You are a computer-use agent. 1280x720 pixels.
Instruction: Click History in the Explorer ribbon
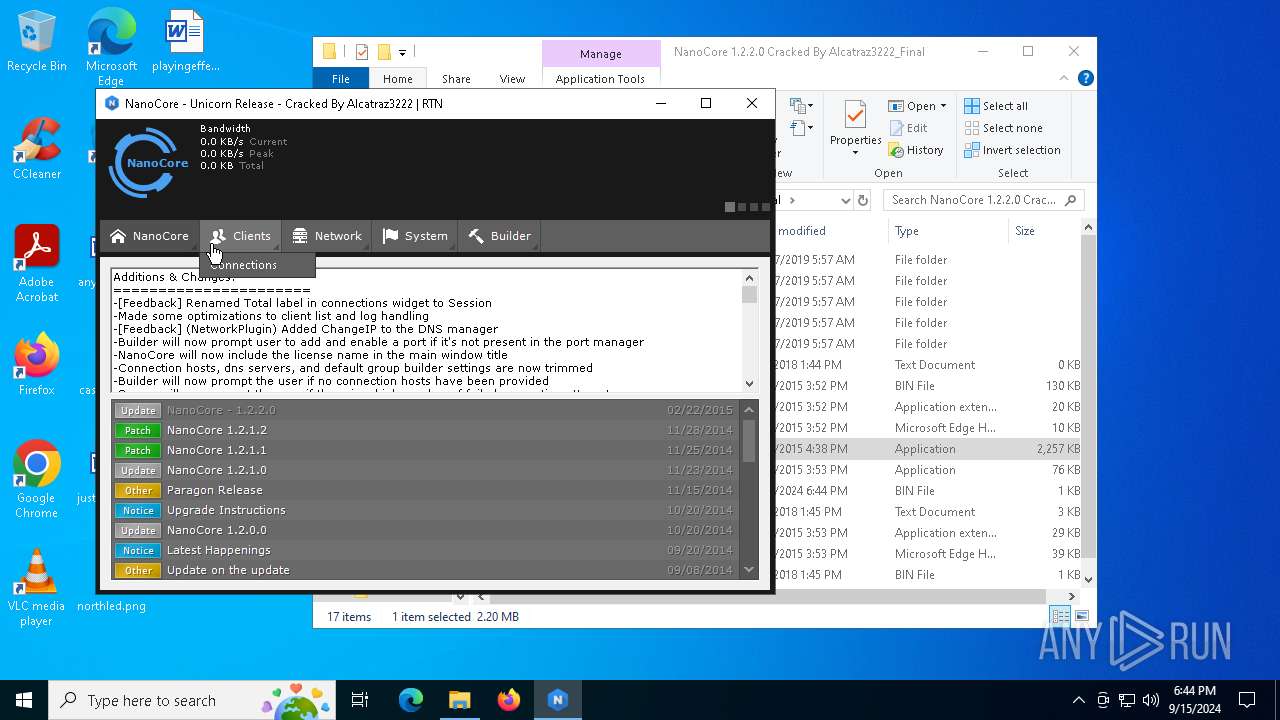[915, 150]
